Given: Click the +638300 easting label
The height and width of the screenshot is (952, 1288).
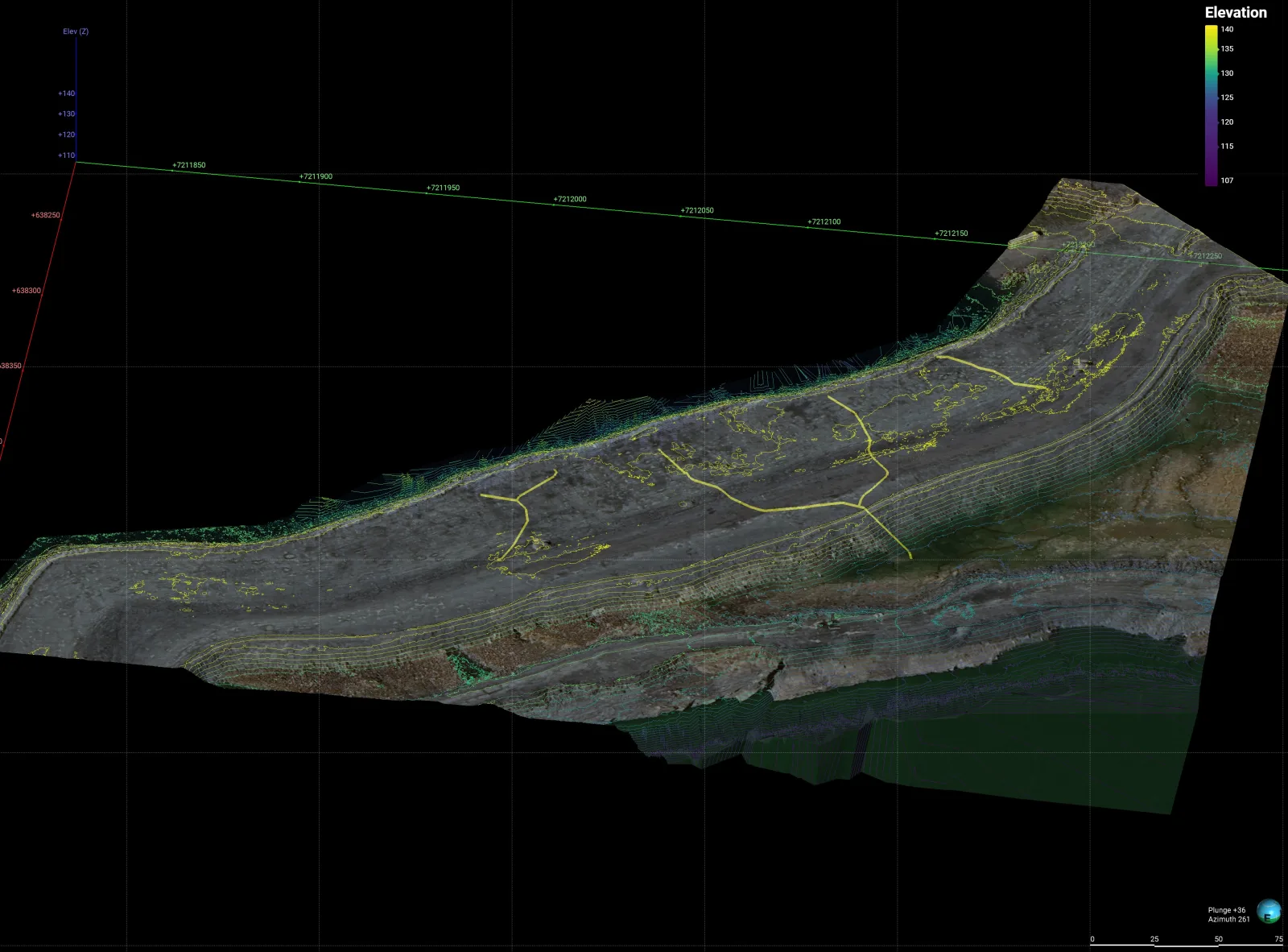Looking at the screenshot, I should pos(26,291).
